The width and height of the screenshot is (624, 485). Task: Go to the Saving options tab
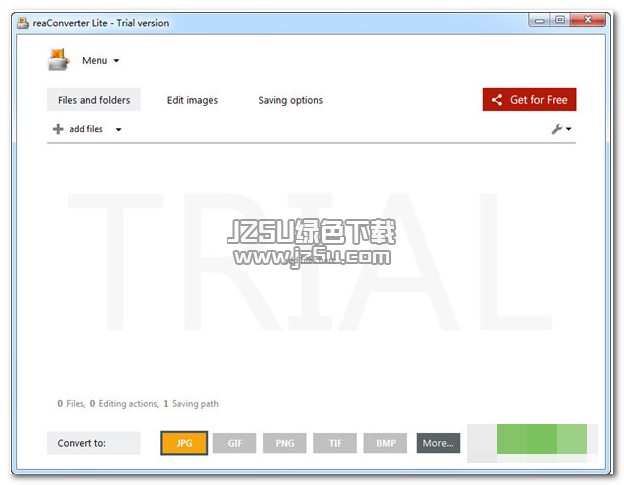(x=291, y=100)
